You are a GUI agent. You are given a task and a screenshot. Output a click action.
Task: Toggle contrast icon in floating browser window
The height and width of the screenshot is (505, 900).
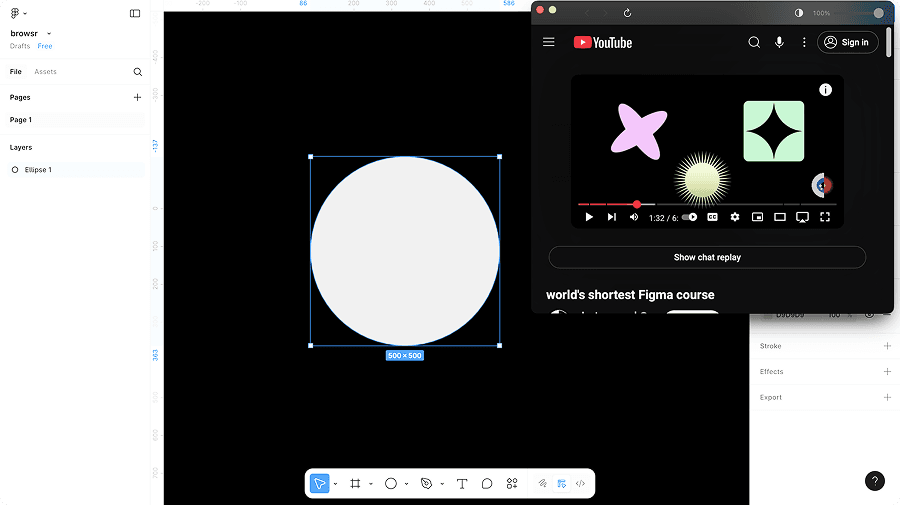point(798,13)
